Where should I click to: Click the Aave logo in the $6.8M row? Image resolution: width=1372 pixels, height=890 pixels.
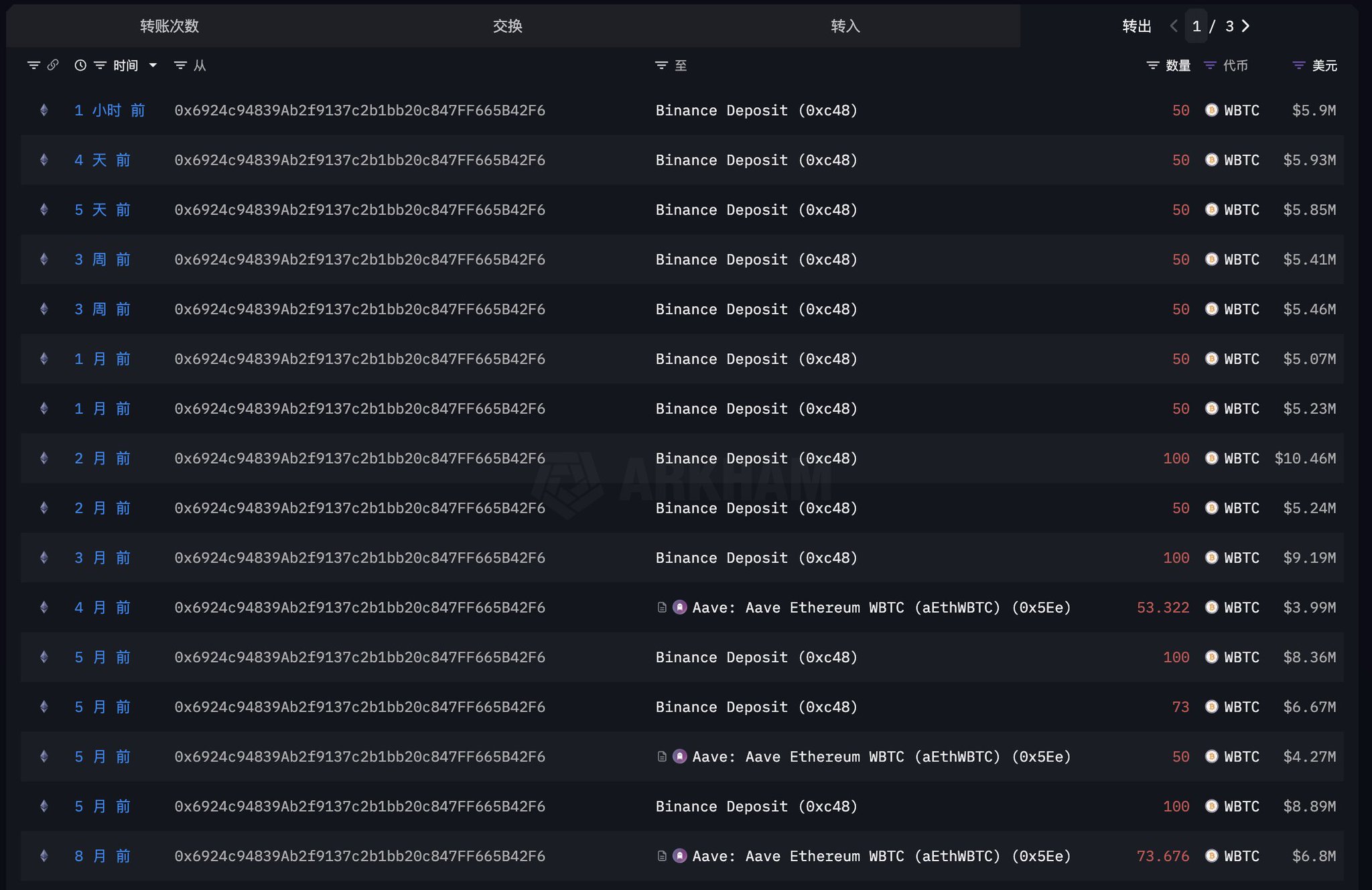tap(679, 856)
